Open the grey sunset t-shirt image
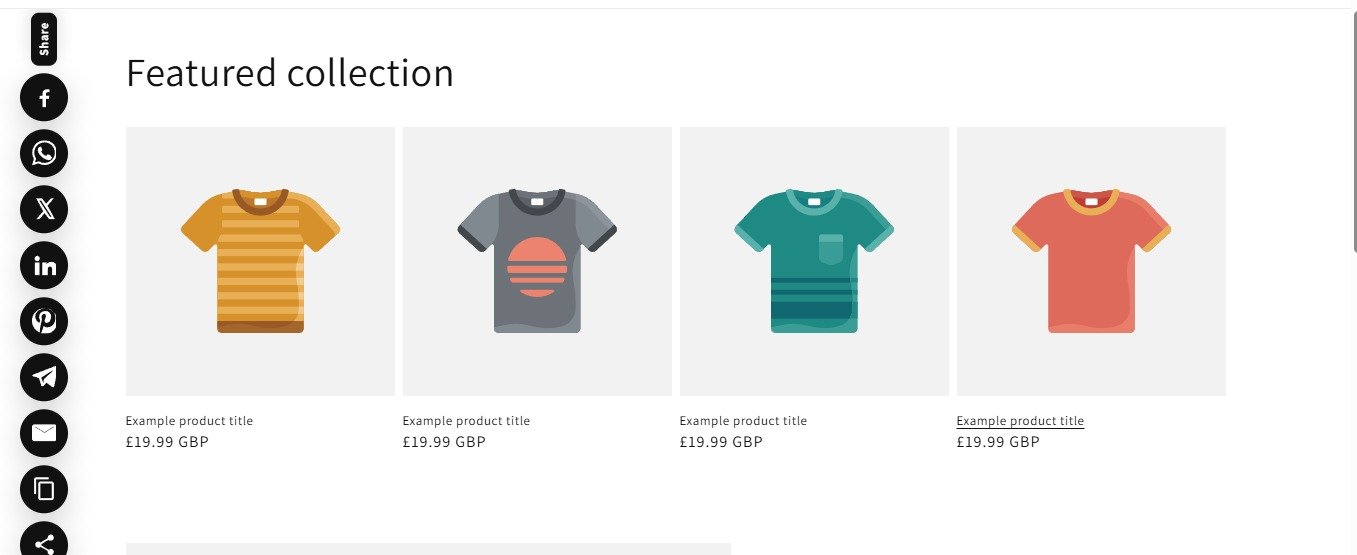This screenshot has width=1357, height=555. [x=537, y=261]
